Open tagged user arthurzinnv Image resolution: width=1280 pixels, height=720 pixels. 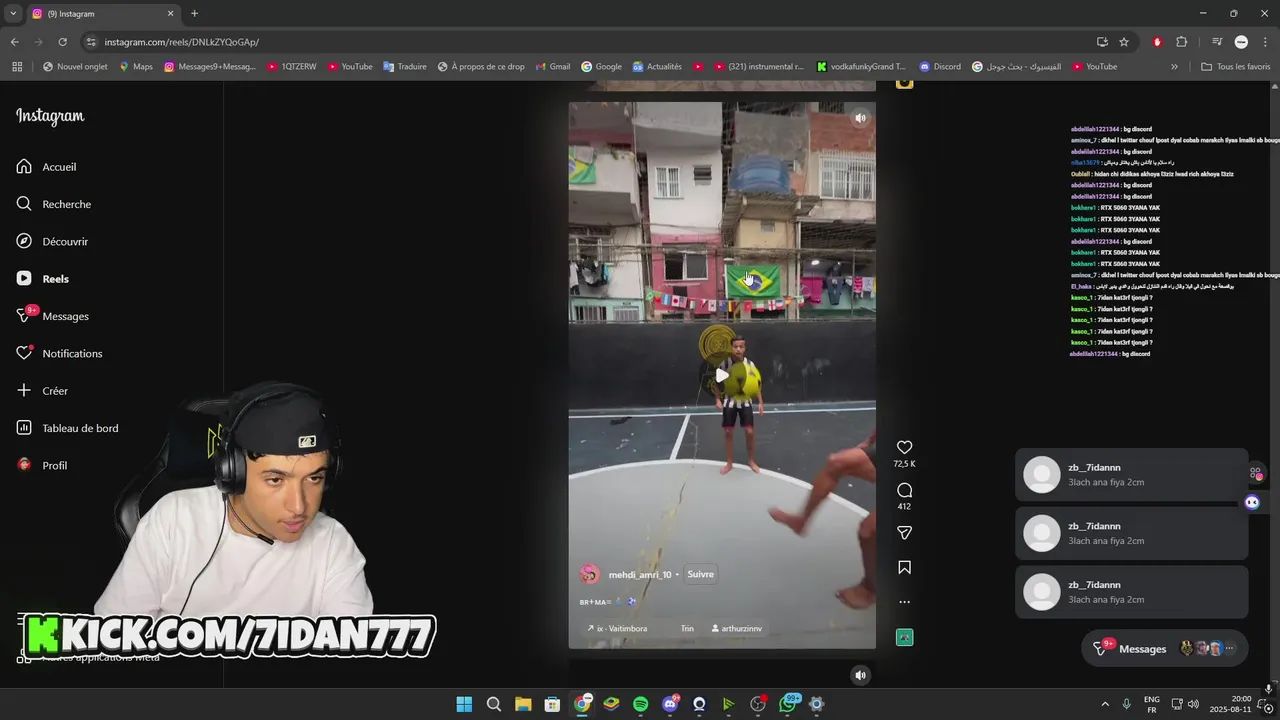[736, 629]
